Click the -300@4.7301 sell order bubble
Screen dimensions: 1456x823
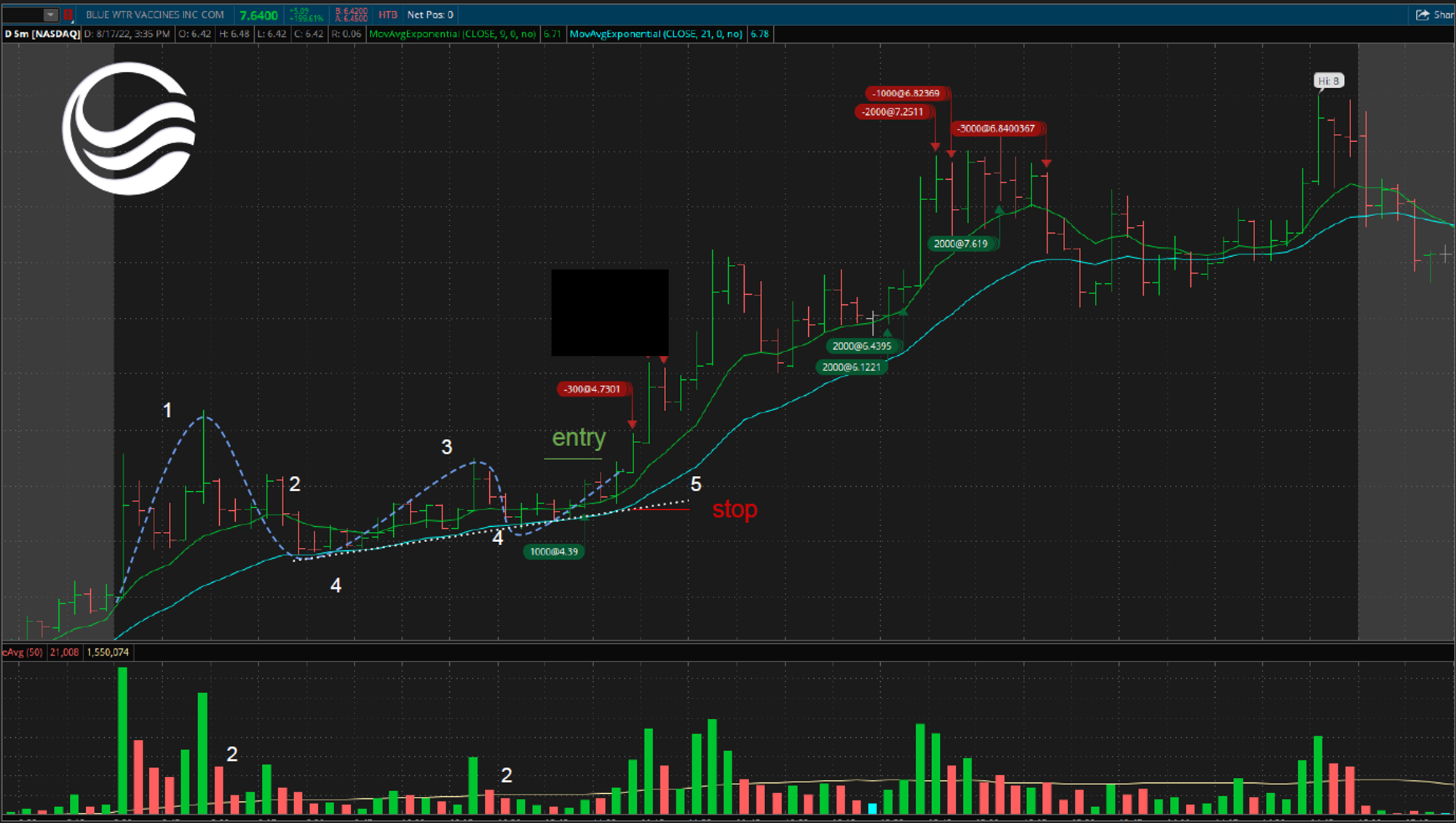(592, 389)
